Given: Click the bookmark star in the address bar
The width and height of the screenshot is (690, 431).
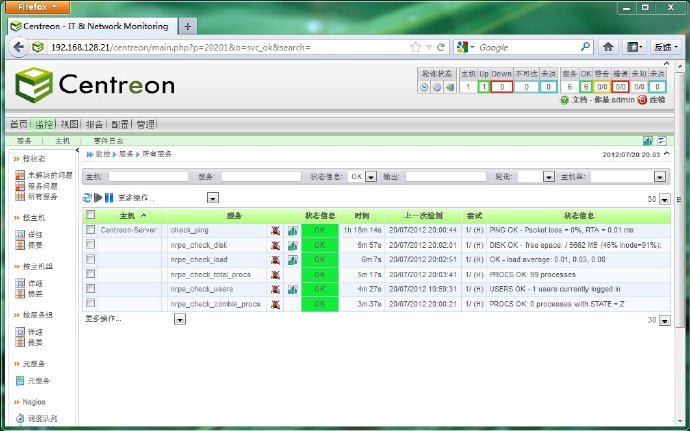Looking at the screenshot, I should [x=415, y=47].
